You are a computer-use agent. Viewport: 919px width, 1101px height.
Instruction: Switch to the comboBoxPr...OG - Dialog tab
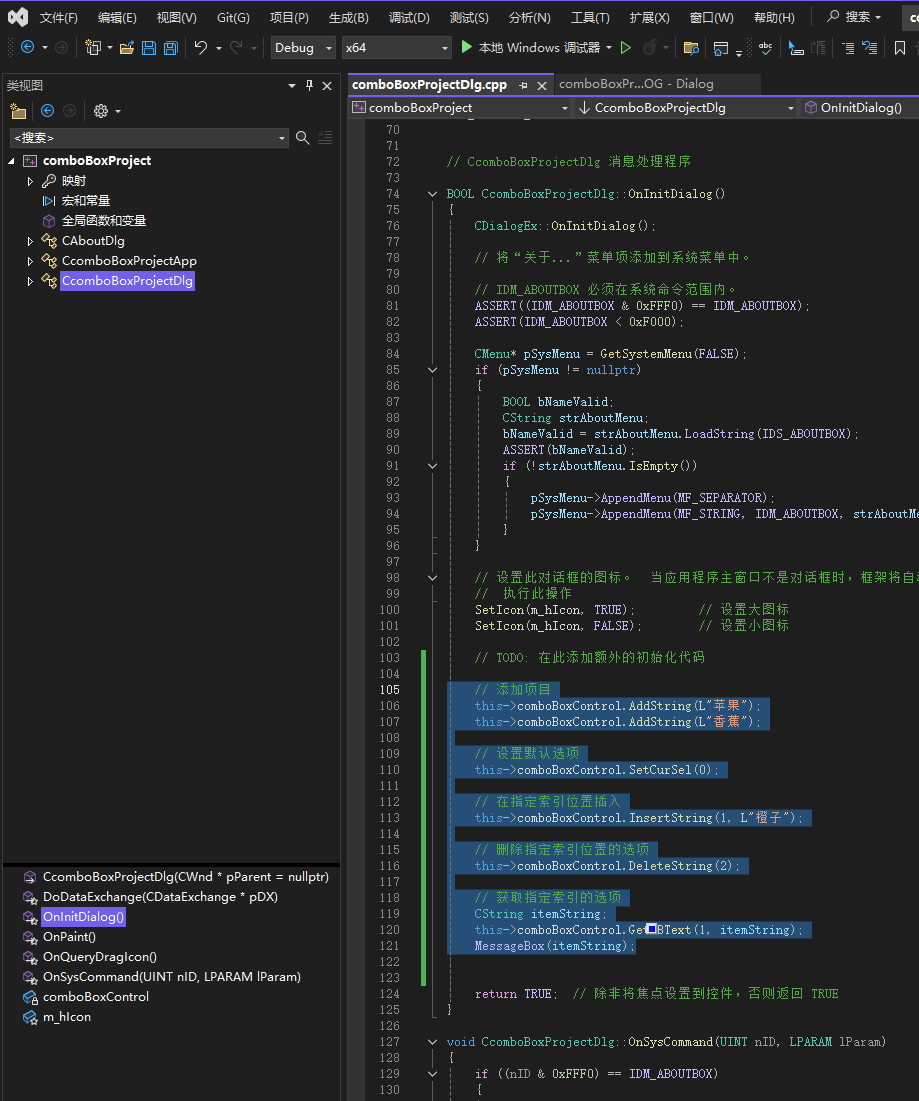[x=635, y=84]
